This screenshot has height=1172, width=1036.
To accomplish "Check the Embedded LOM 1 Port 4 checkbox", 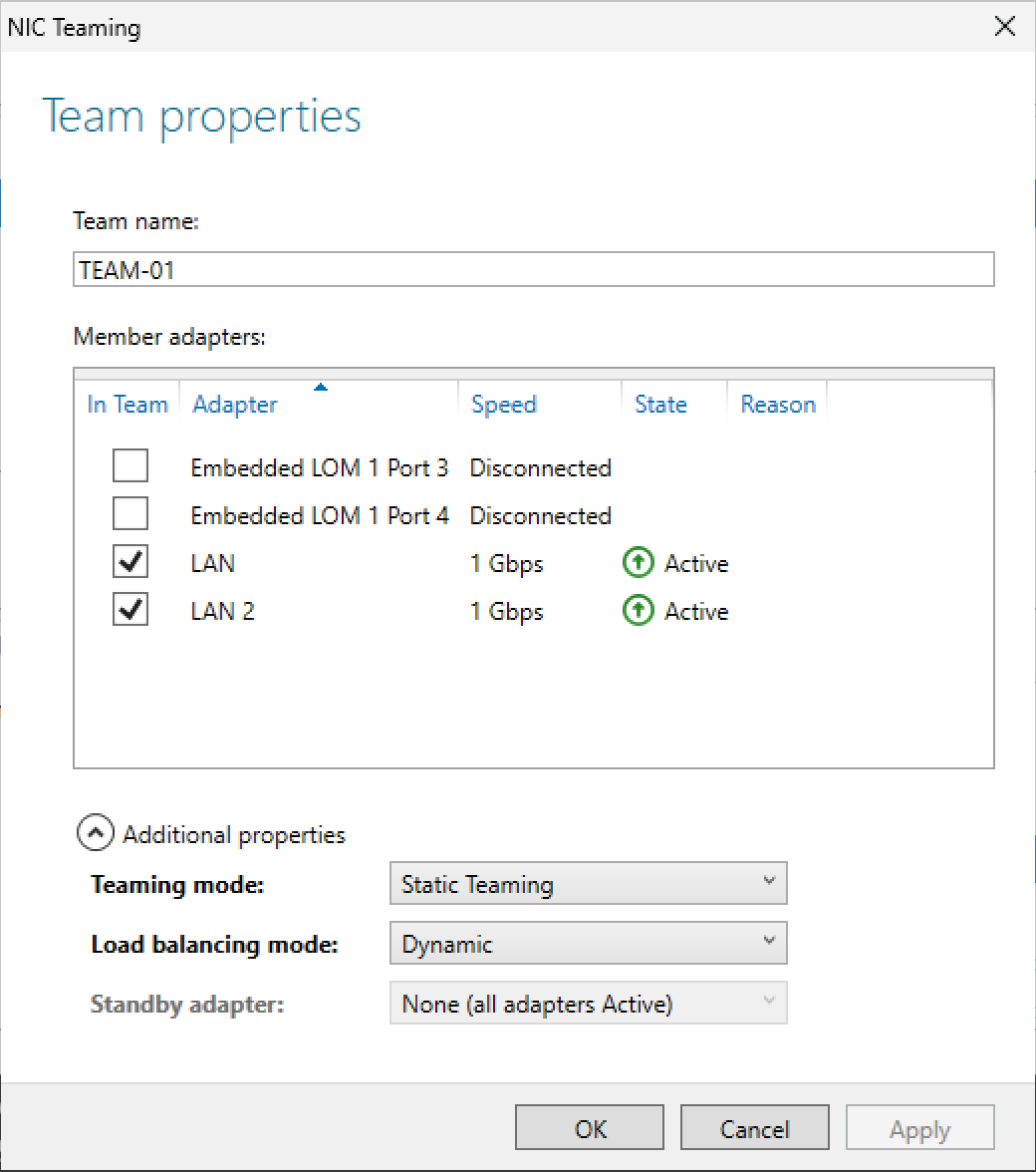I will 130,514.
